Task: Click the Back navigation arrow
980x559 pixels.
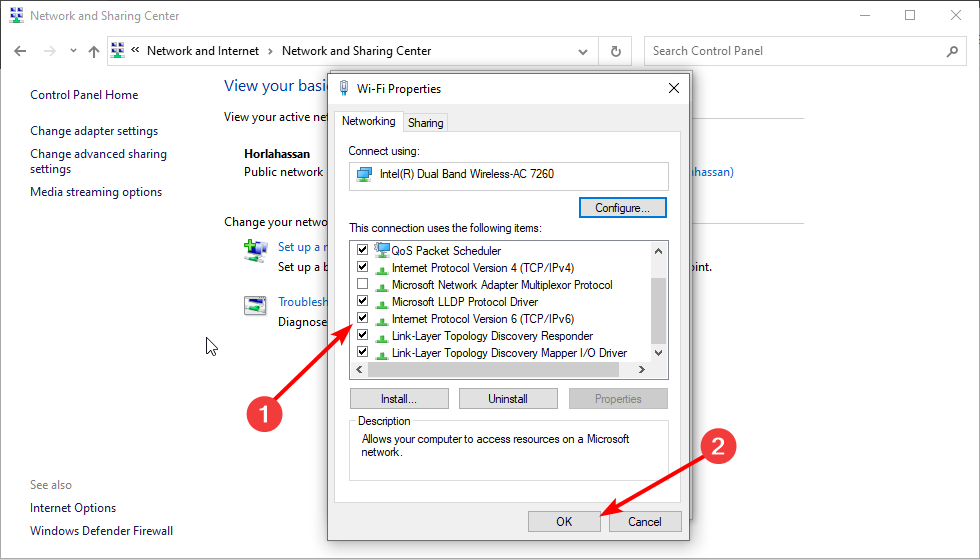Action: click(x=20, y=51)
